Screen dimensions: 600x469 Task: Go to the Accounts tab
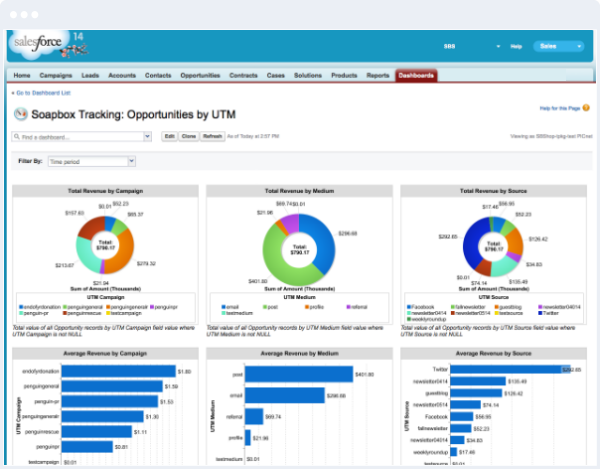[122, 75]
